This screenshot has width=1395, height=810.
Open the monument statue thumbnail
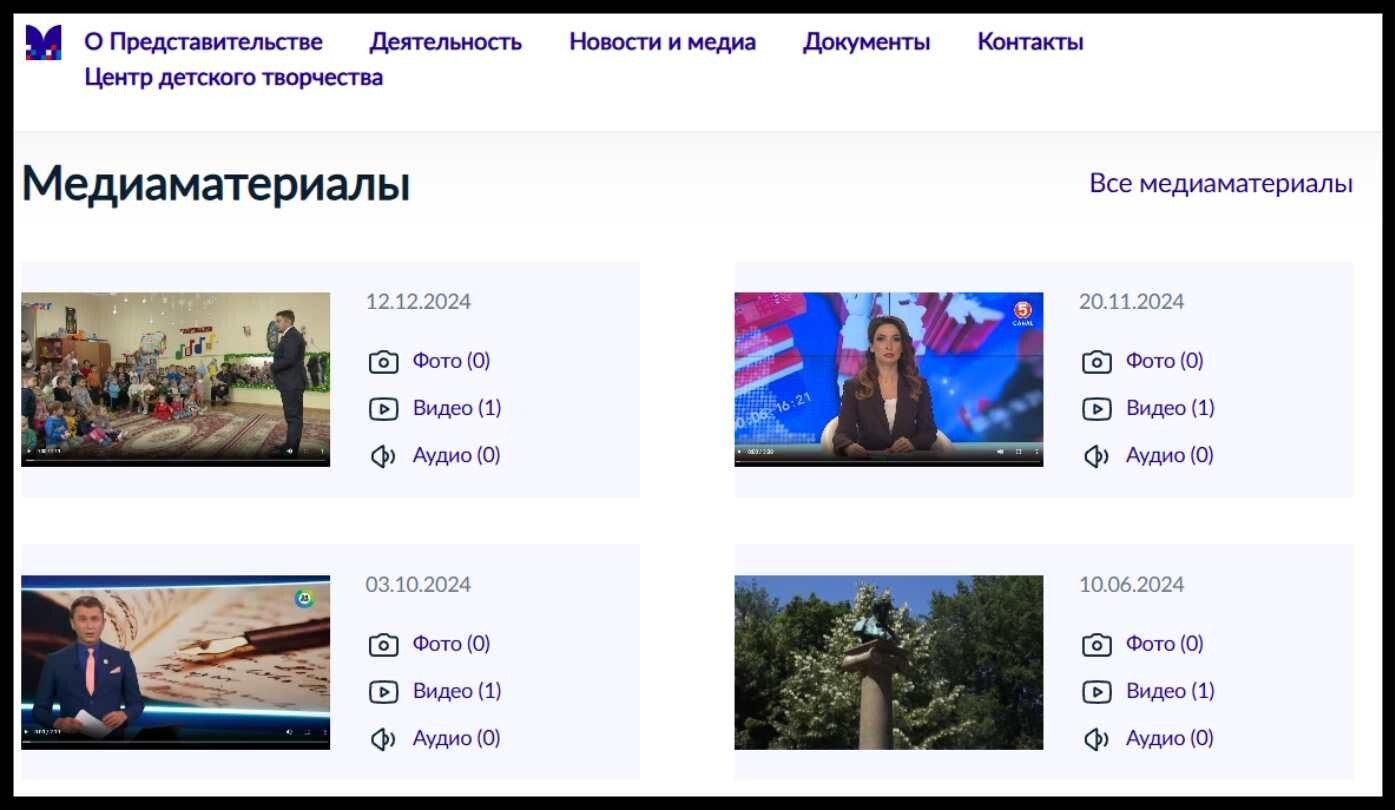888,662
